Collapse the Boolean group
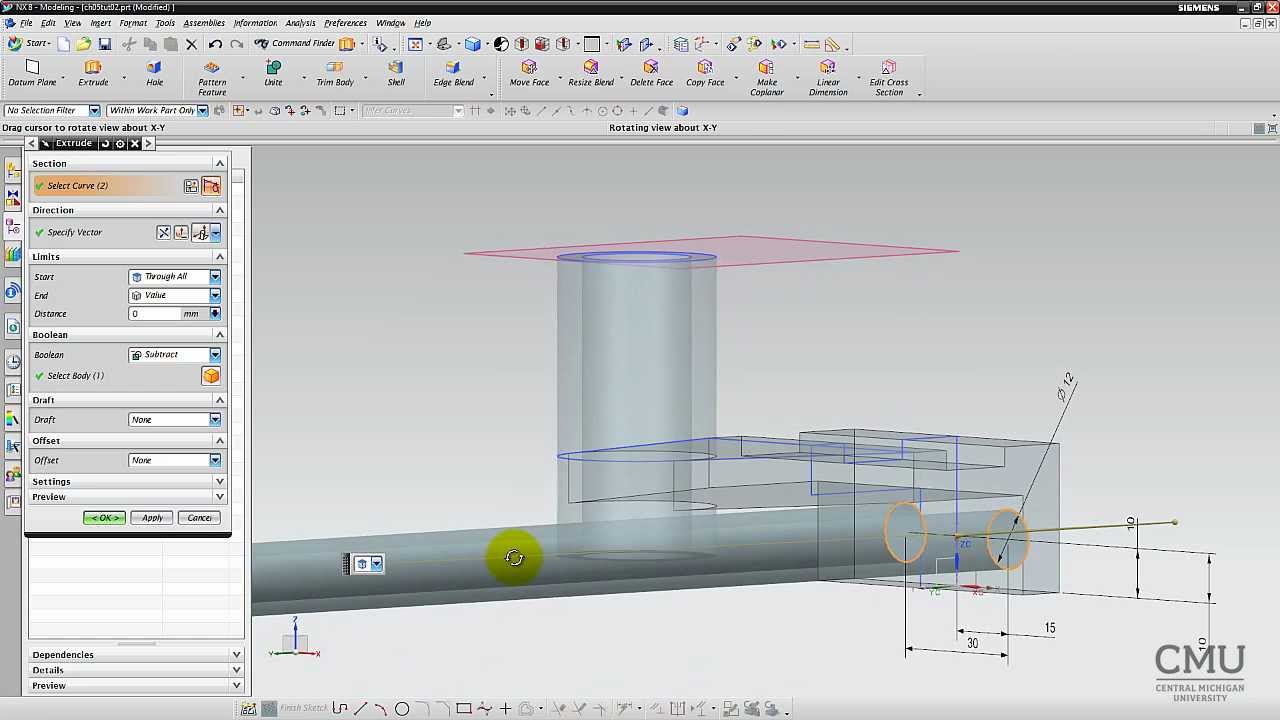The height and width of the screenshot is (720, 1280). click(219, 334)
